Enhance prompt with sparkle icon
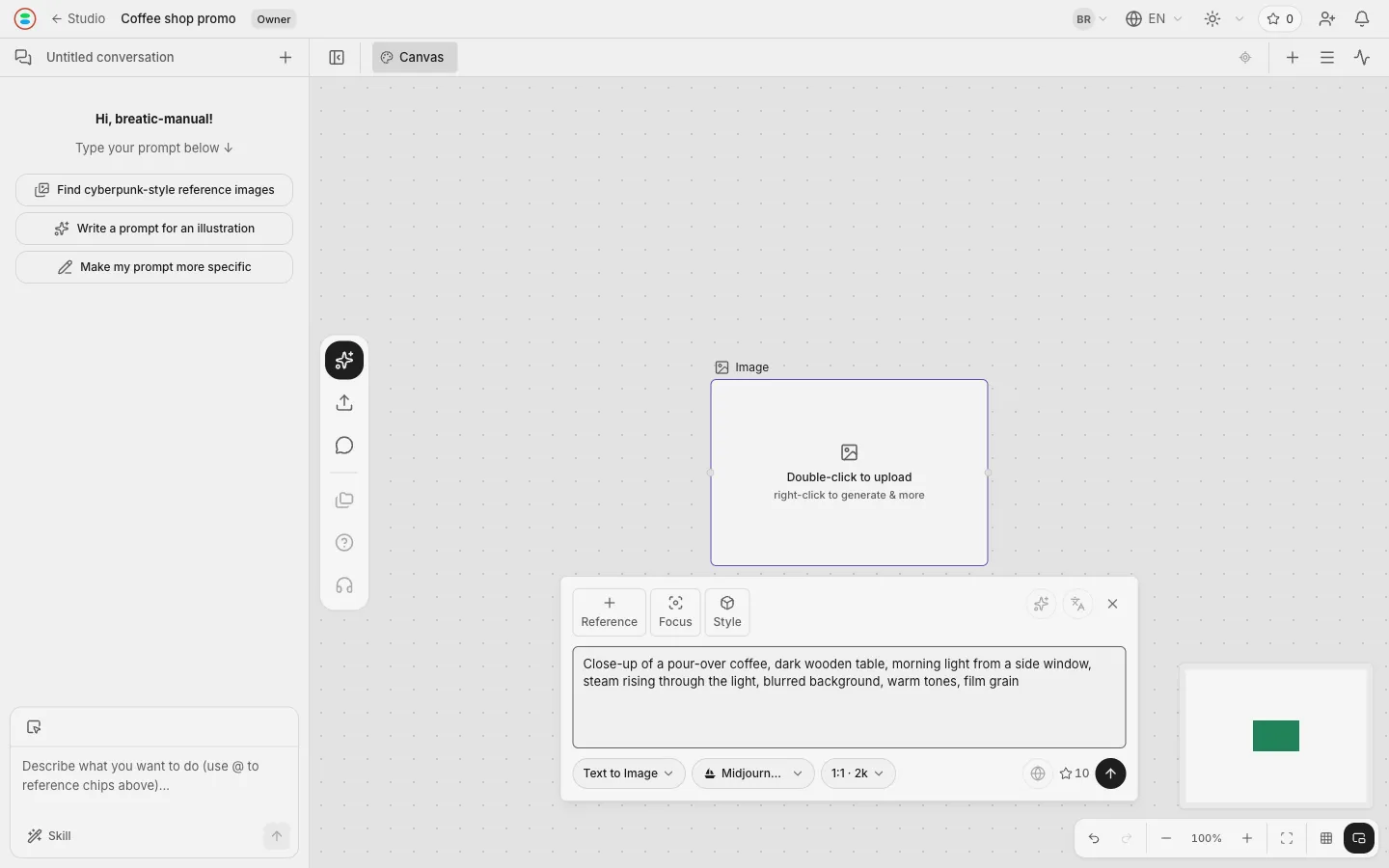The width and height of the screenshot is (1389, 868). (1041, 604)
